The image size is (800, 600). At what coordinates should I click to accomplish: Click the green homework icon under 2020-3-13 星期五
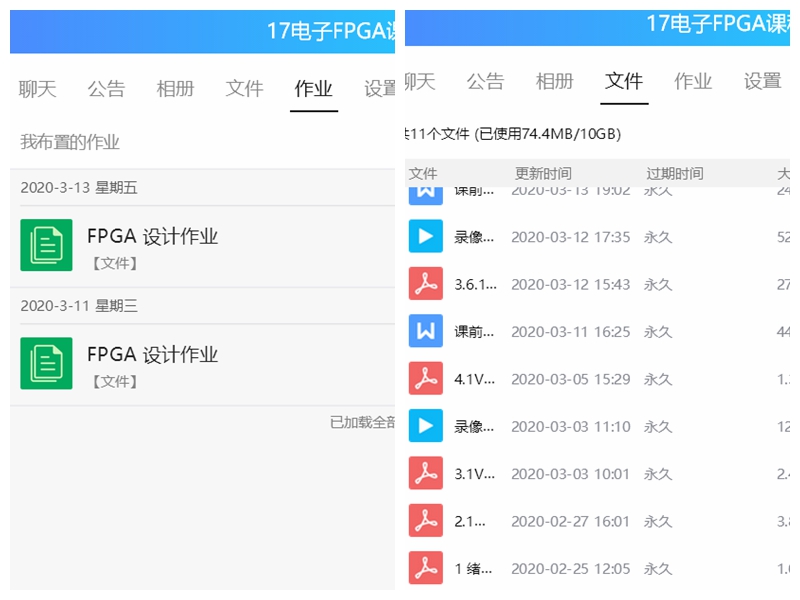[x=46, y=245]
